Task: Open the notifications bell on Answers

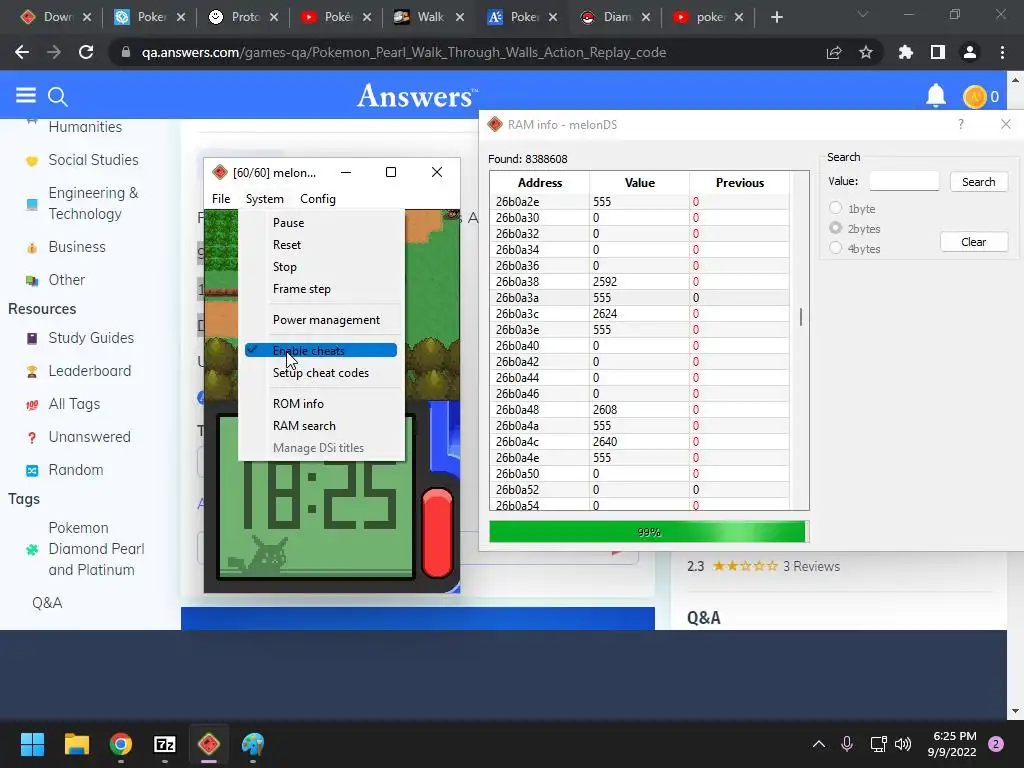Action: coord(935,96)
